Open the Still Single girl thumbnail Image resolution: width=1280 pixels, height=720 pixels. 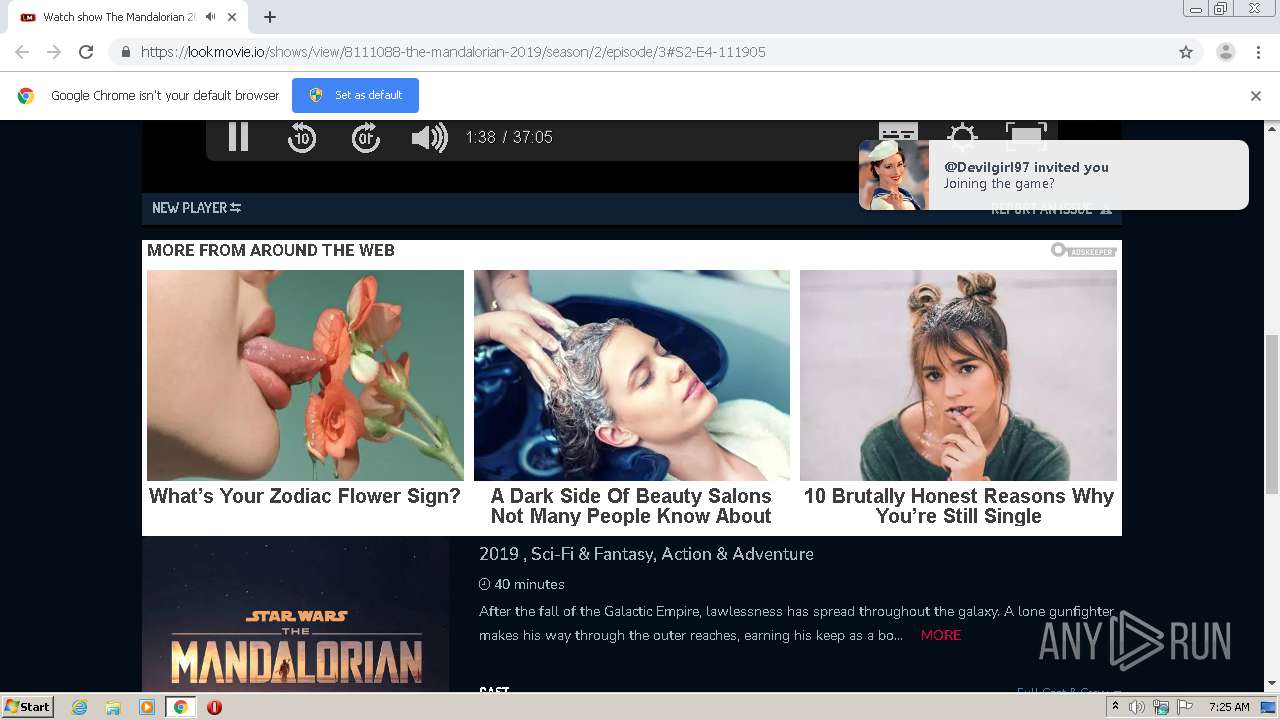tap(958, 375)
